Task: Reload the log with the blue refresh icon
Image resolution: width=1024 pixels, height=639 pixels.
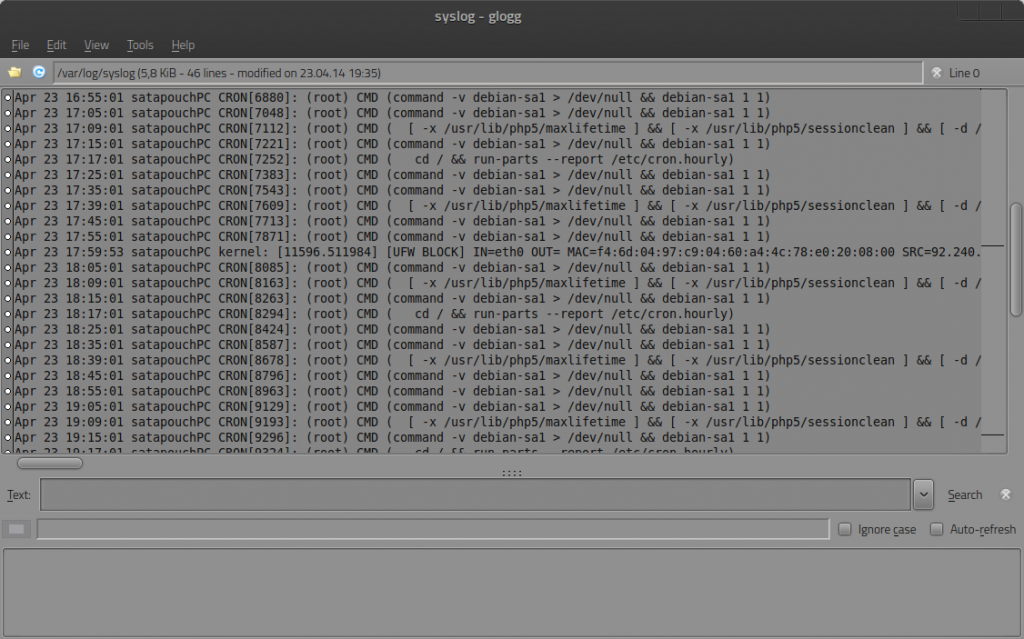Action: click(x=39, y=73)
